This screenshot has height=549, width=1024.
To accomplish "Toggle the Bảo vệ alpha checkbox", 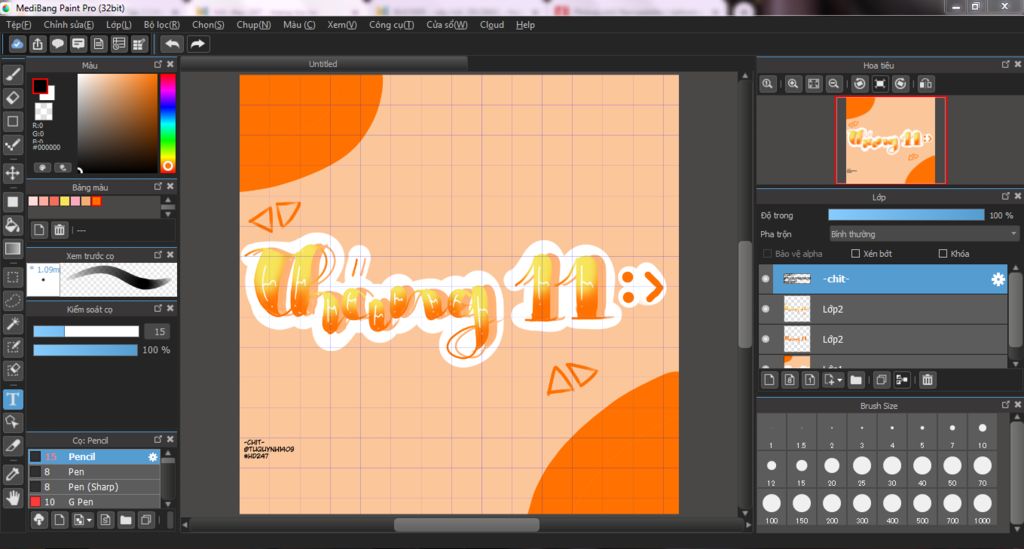I will [x=767, y=253].
